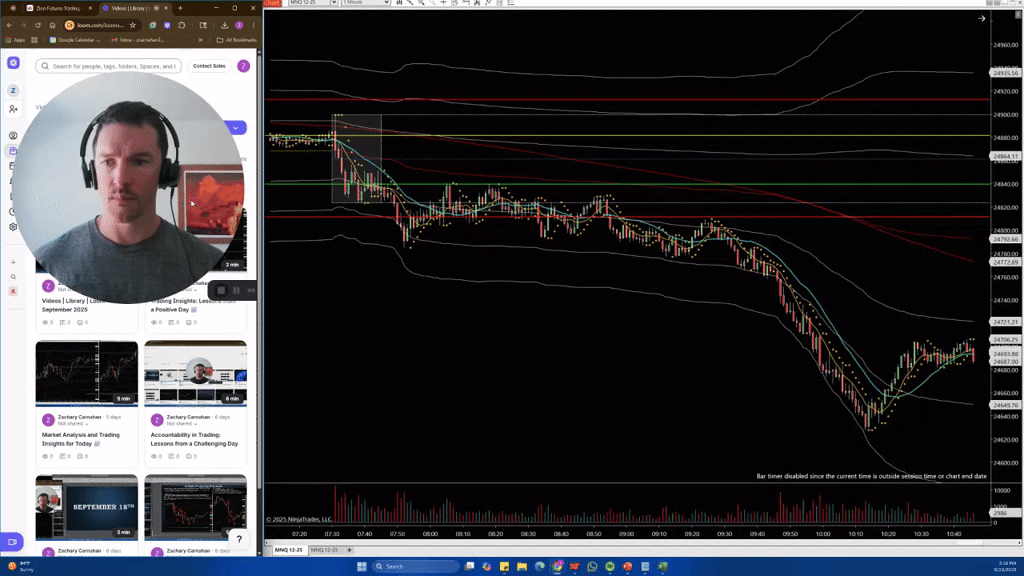Click the plus icon in Loom sidebar
This screenshot has width=1024, height=576.
(13, 263)
